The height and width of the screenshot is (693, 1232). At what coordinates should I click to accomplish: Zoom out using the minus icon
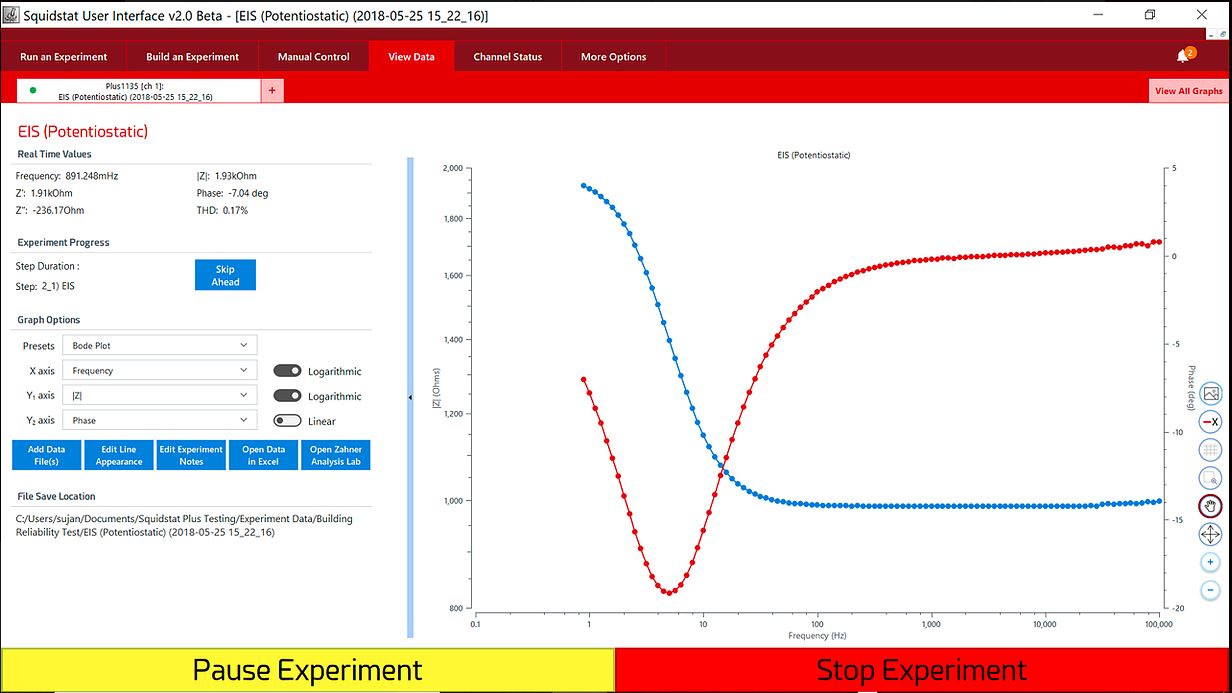(1210, 590)
